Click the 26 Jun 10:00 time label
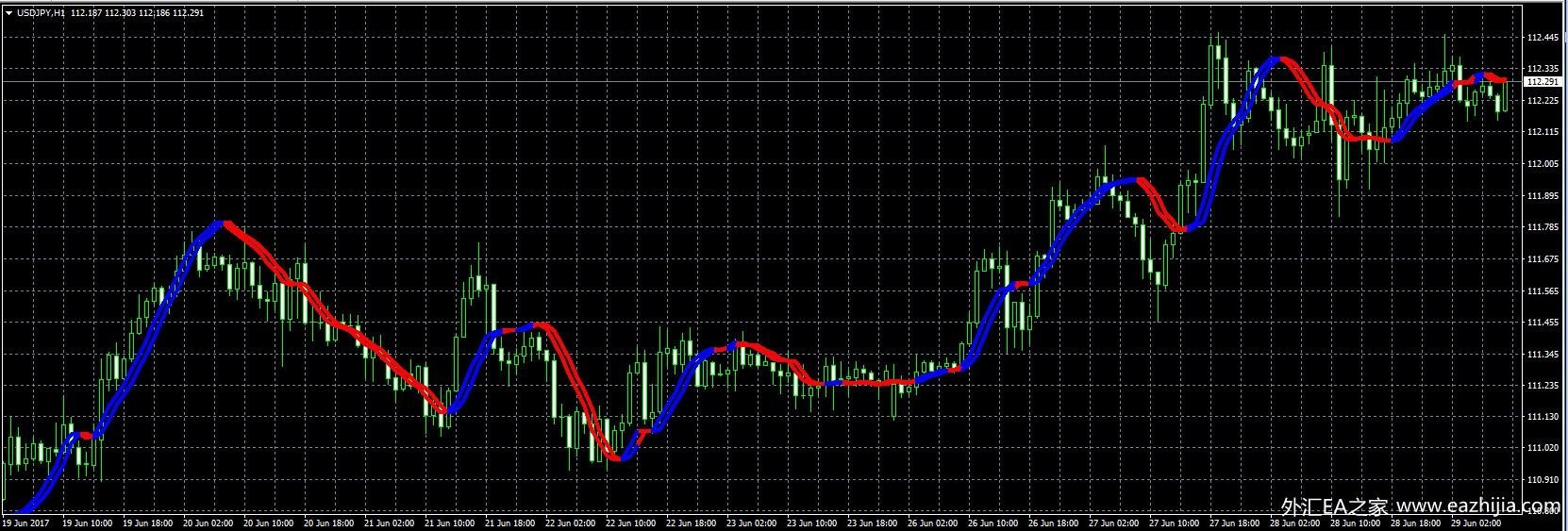Screen dimensions: 1568x531 click(x=993, y=523)
